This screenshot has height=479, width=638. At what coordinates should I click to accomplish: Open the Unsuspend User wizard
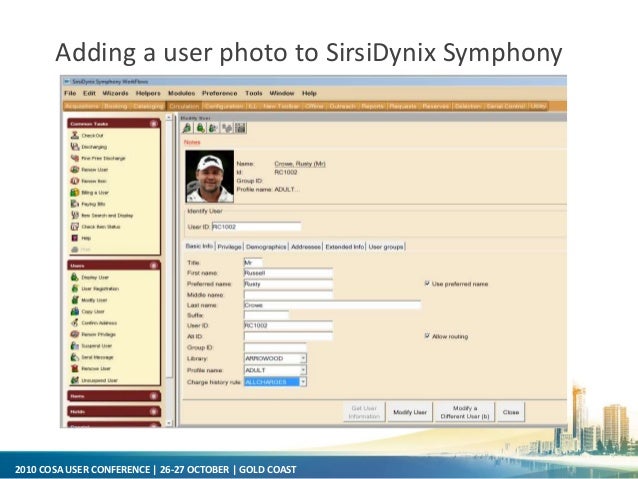94,381
